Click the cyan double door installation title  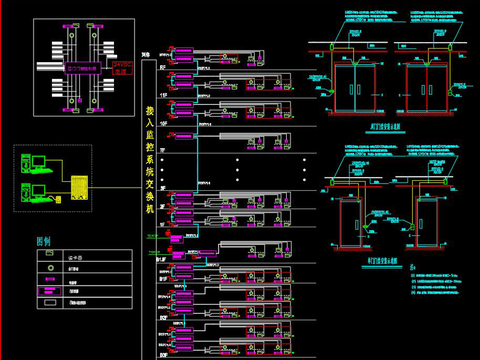point(385,127)
